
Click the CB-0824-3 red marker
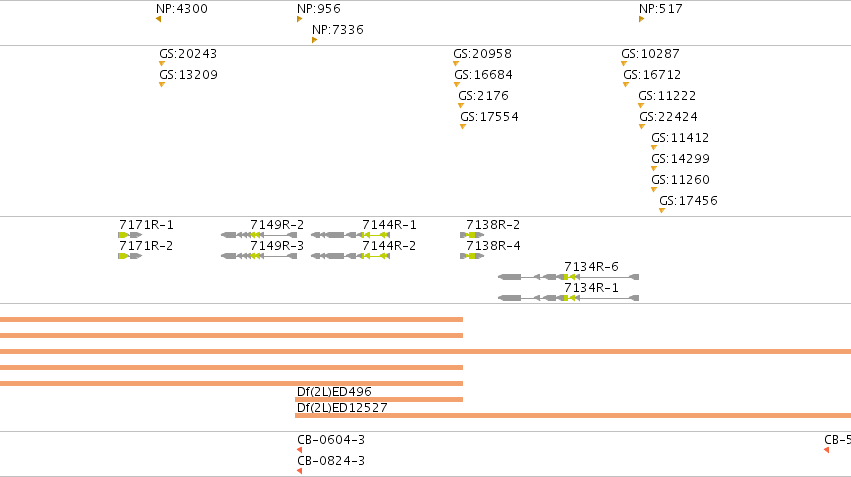pyautogui.click(x=300, y=471)
